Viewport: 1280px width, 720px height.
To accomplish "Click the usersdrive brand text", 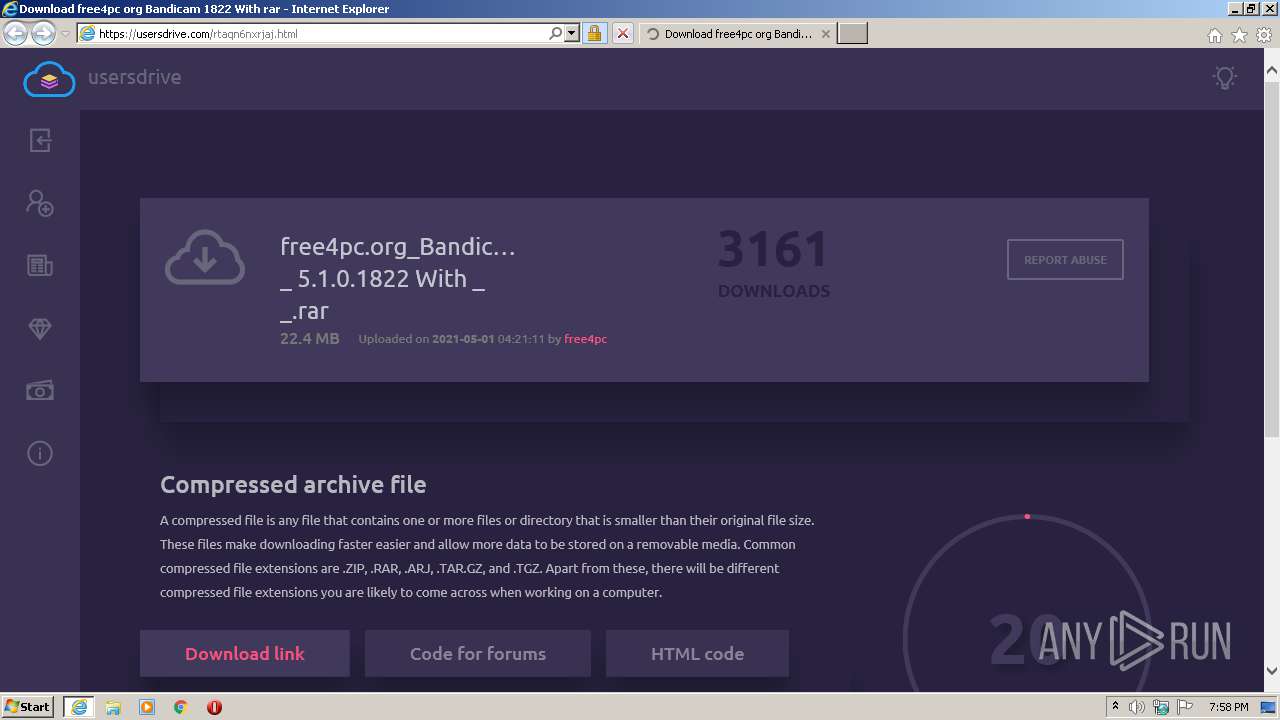I will click(134, 77).
